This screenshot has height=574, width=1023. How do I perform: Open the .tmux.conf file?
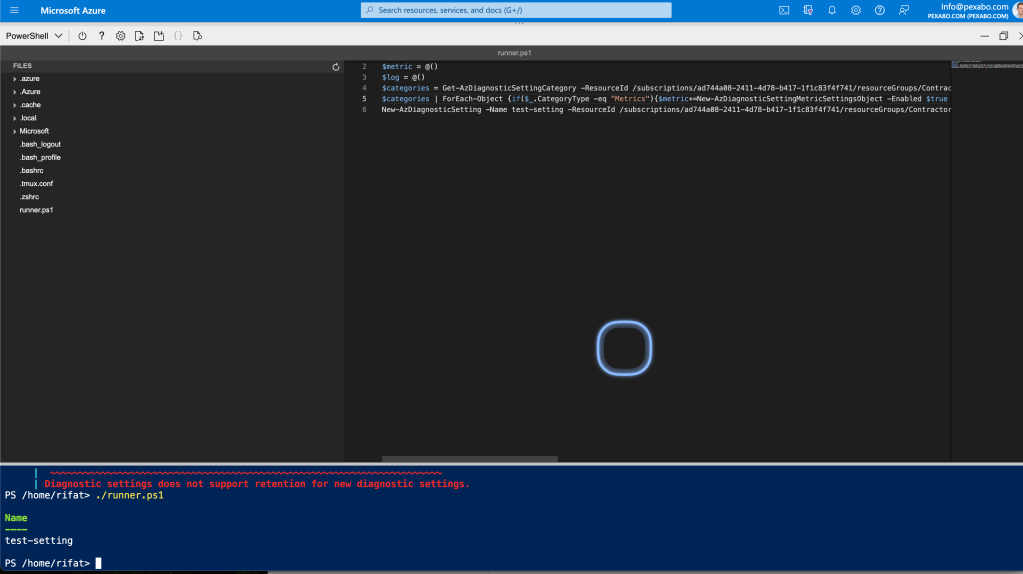[x=36, y=183]
